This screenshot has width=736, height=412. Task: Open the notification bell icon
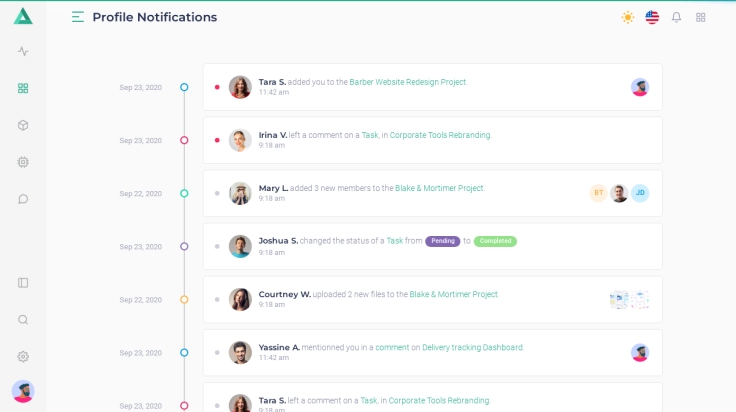676,17
